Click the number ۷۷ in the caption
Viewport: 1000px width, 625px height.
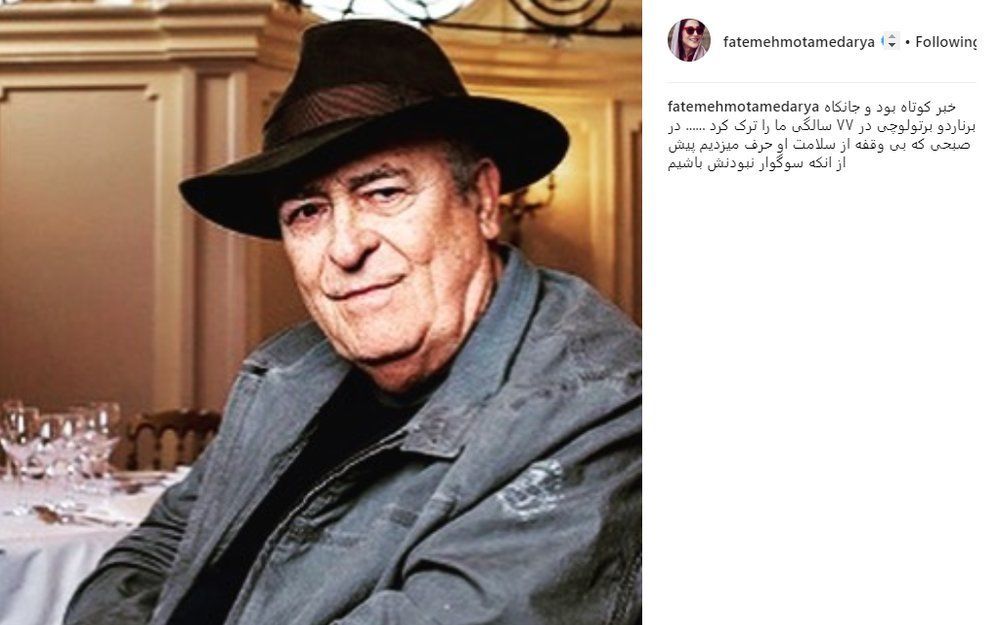[844, 126]
